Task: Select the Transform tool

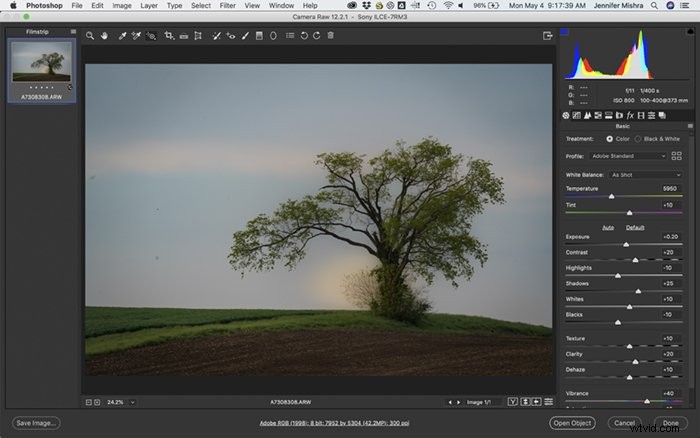Action: [198, 36]
